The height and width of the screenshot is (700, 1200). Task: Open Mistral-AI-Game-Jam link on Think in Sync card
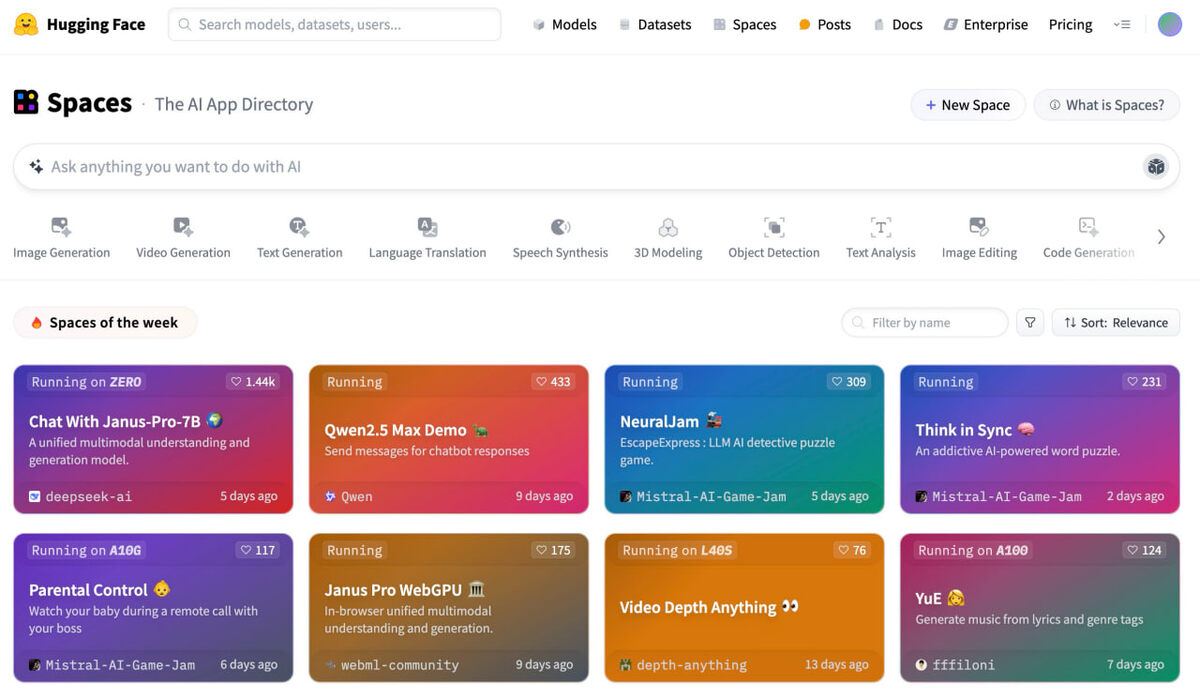[x=999, y=496]
